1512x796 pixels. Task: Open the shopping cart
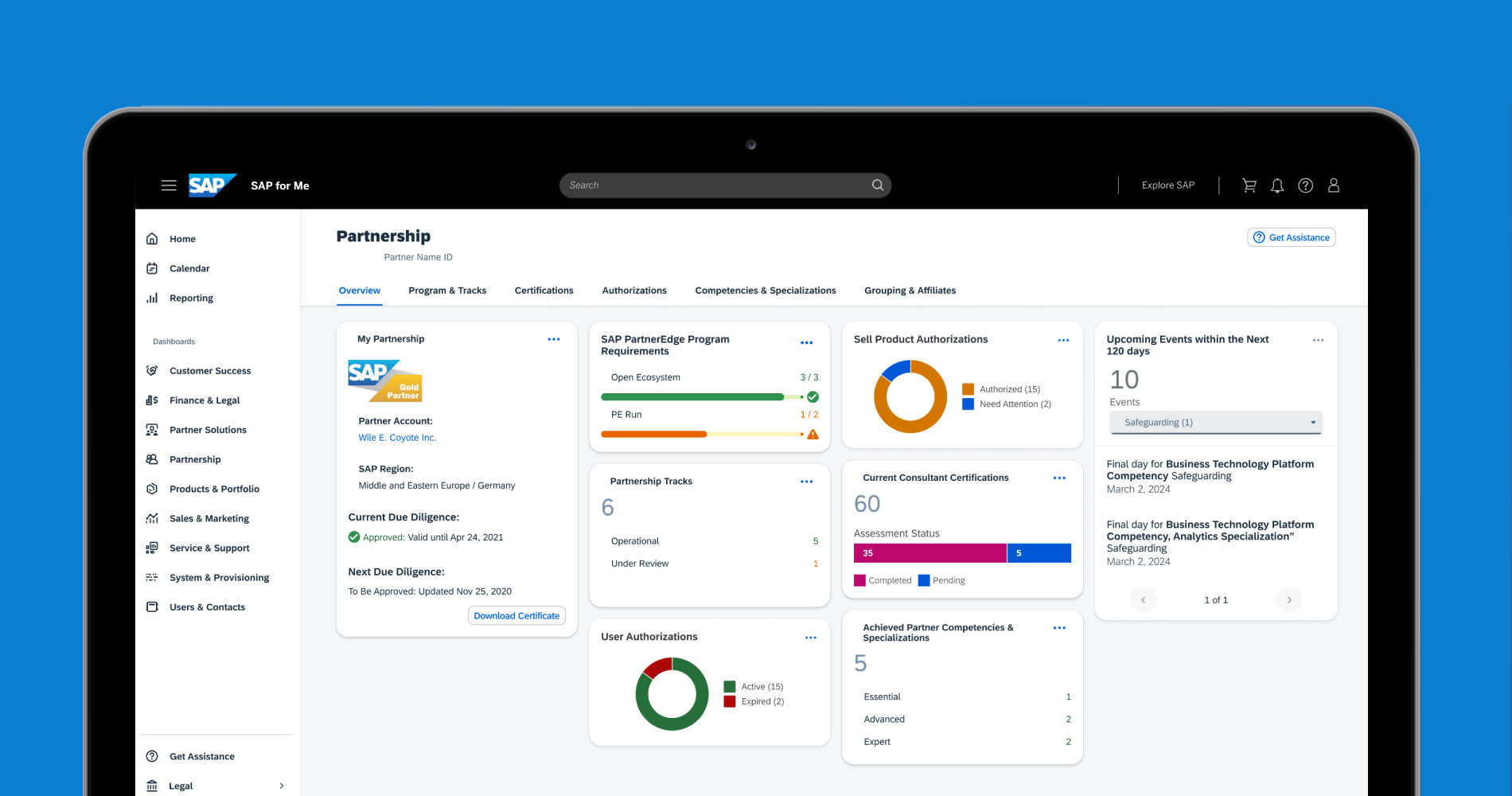[1249, 185]
